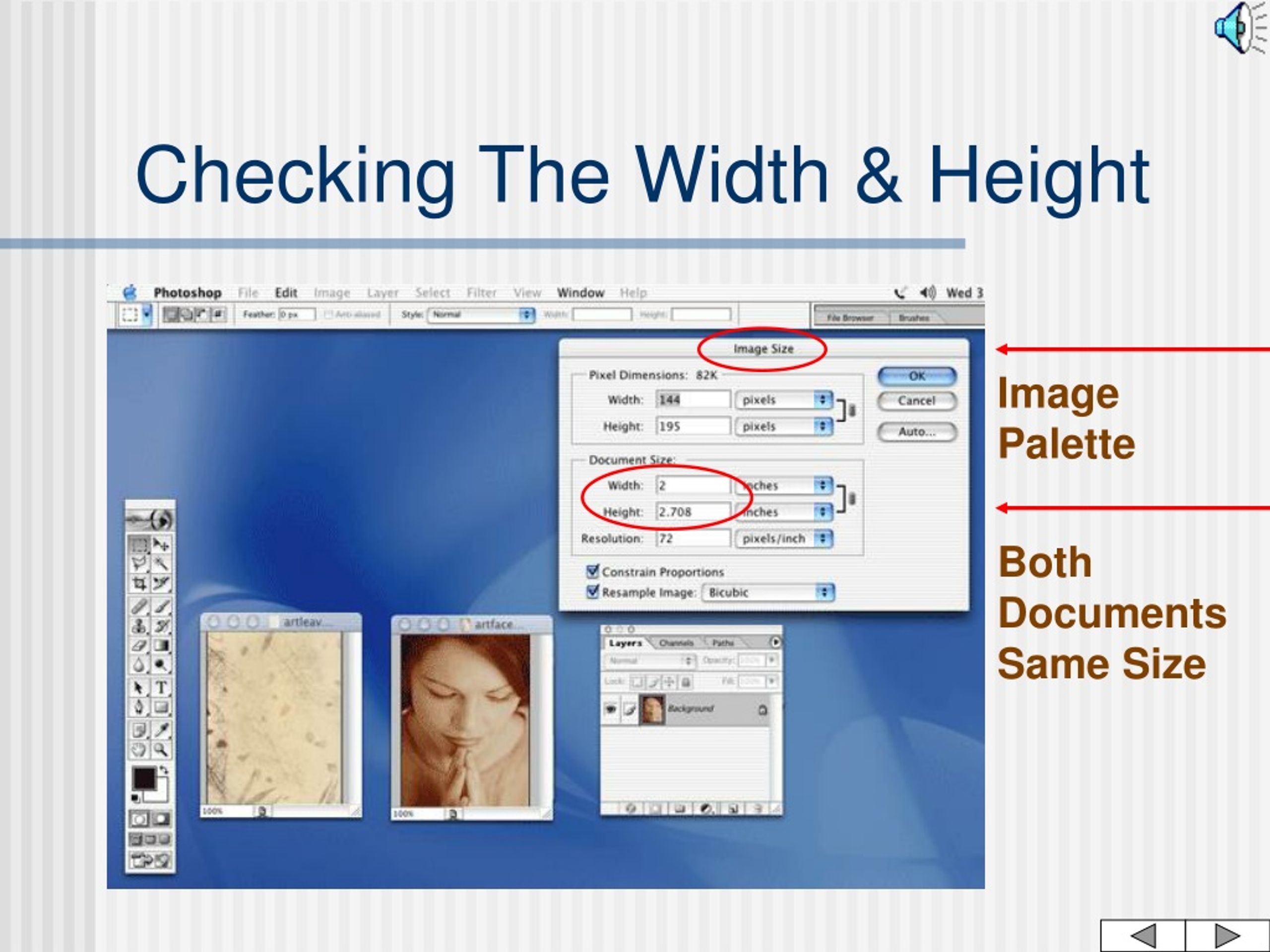This screenshot has width=1270, height=952.
Task: Select the Clone Stamp tool
Action: [x=139, y=627]
